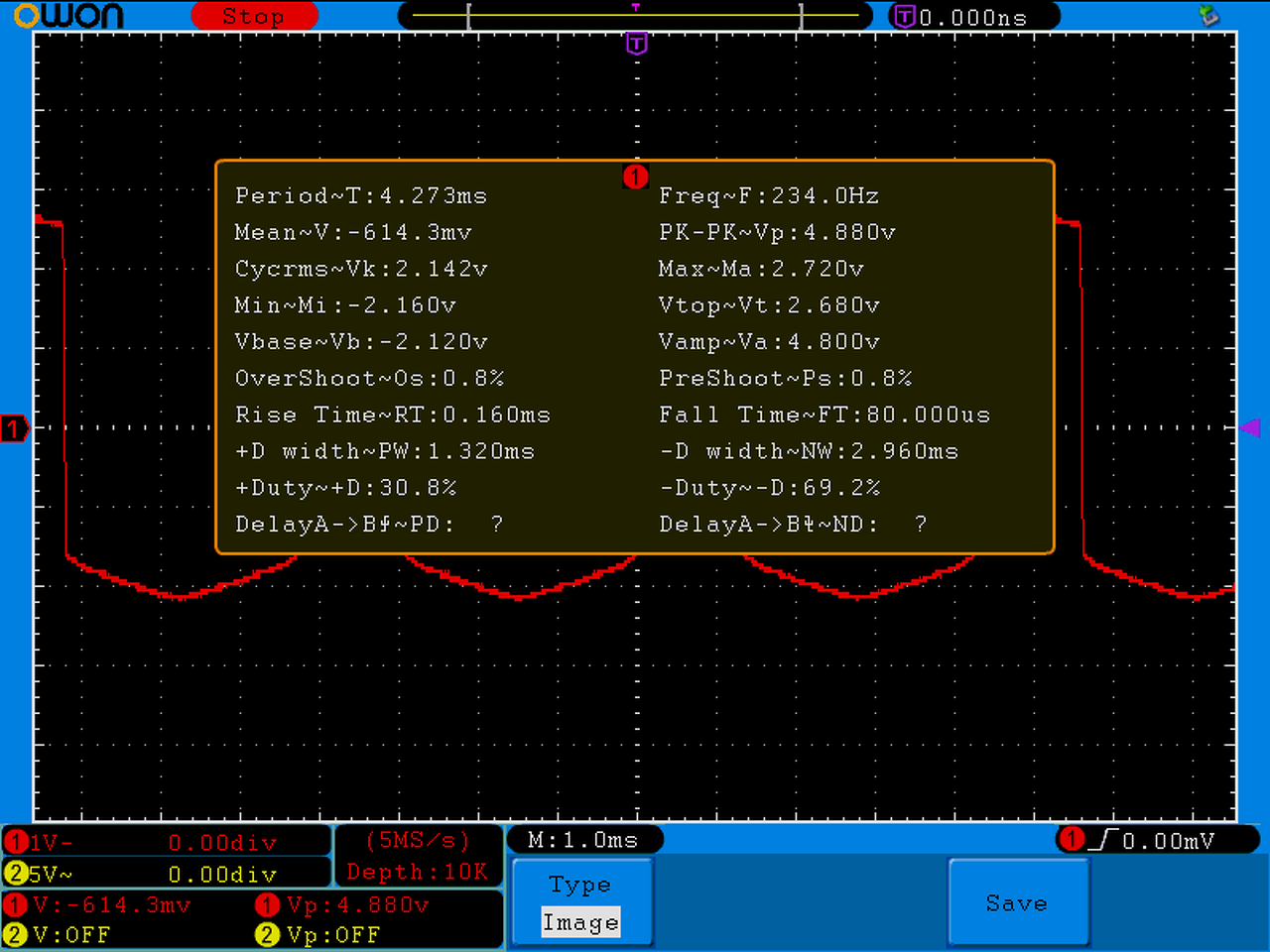The height and width of the screenshot is (952, 1270).
Task: Click the memory position bar at the top
Action: (635, 16)
